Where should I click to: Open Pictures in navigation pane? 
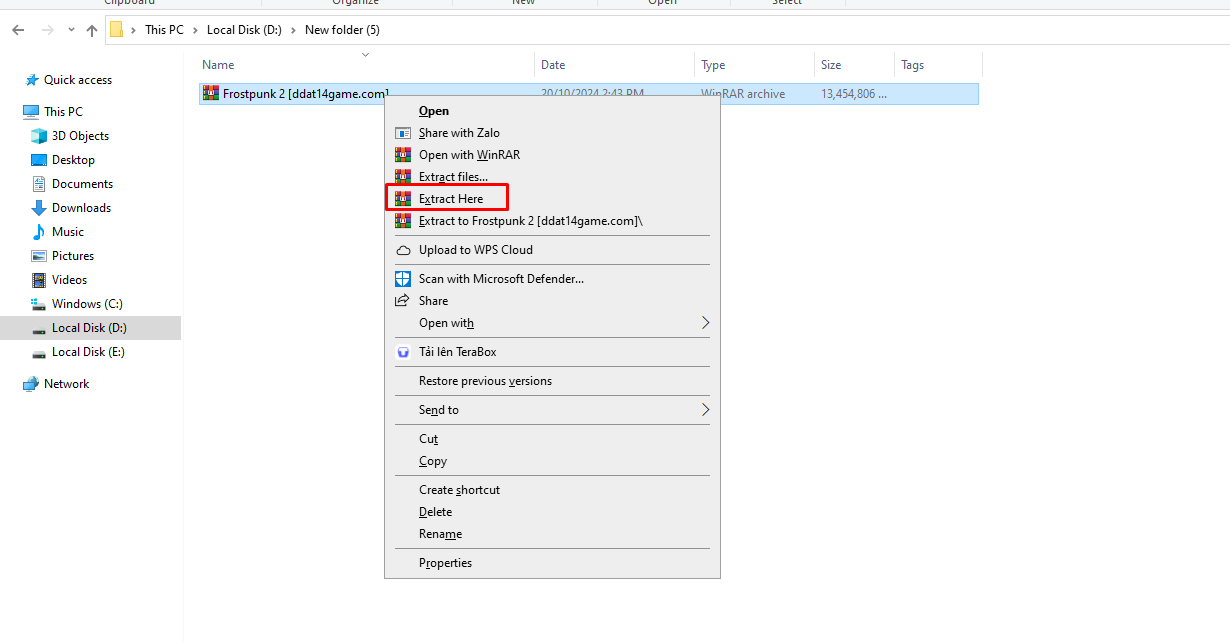point(73,256)
